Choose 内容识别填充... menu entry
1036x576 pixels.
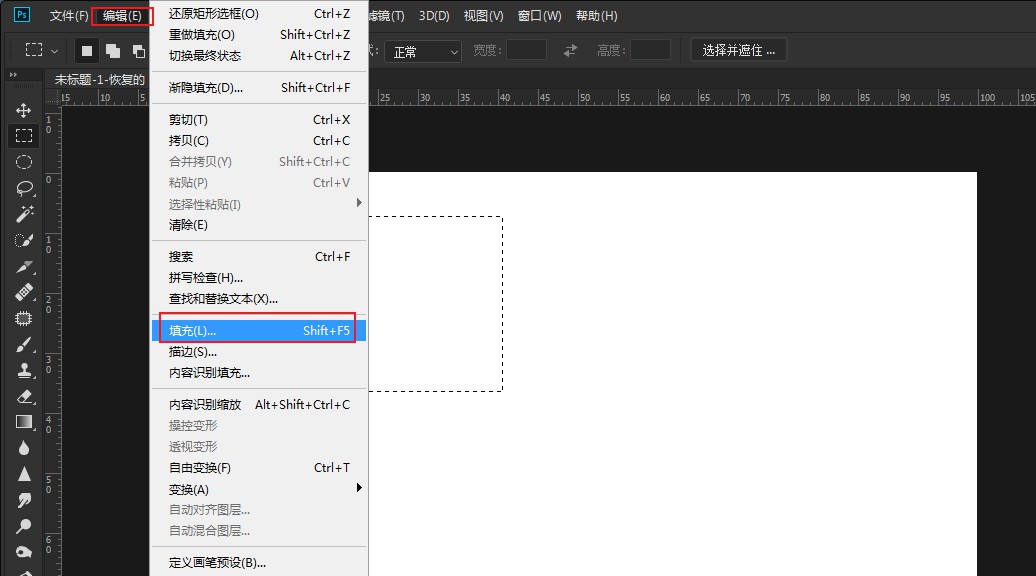point(259,373)
